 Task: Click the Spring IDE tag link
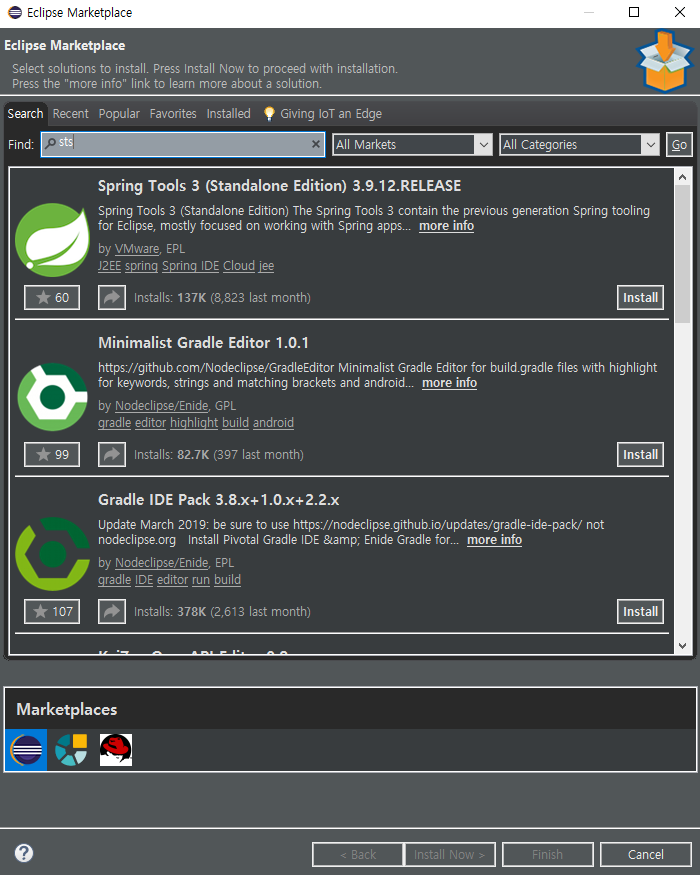190,266
